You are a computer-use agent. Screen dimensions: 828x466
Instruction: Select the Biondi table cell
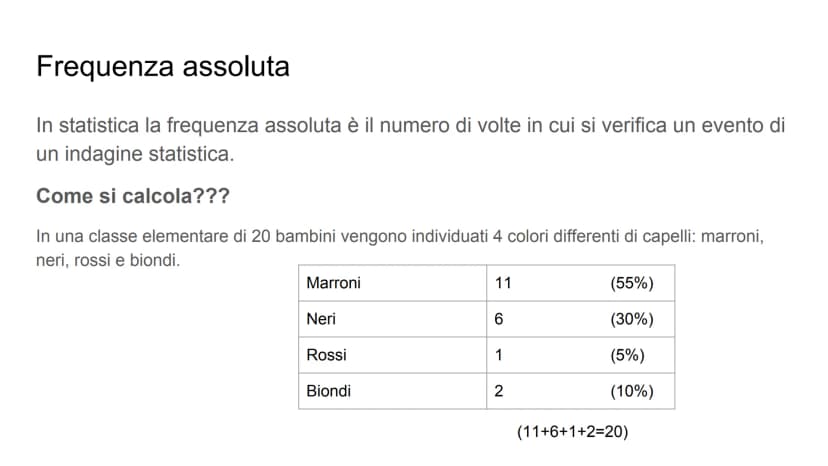coord(392,391)
